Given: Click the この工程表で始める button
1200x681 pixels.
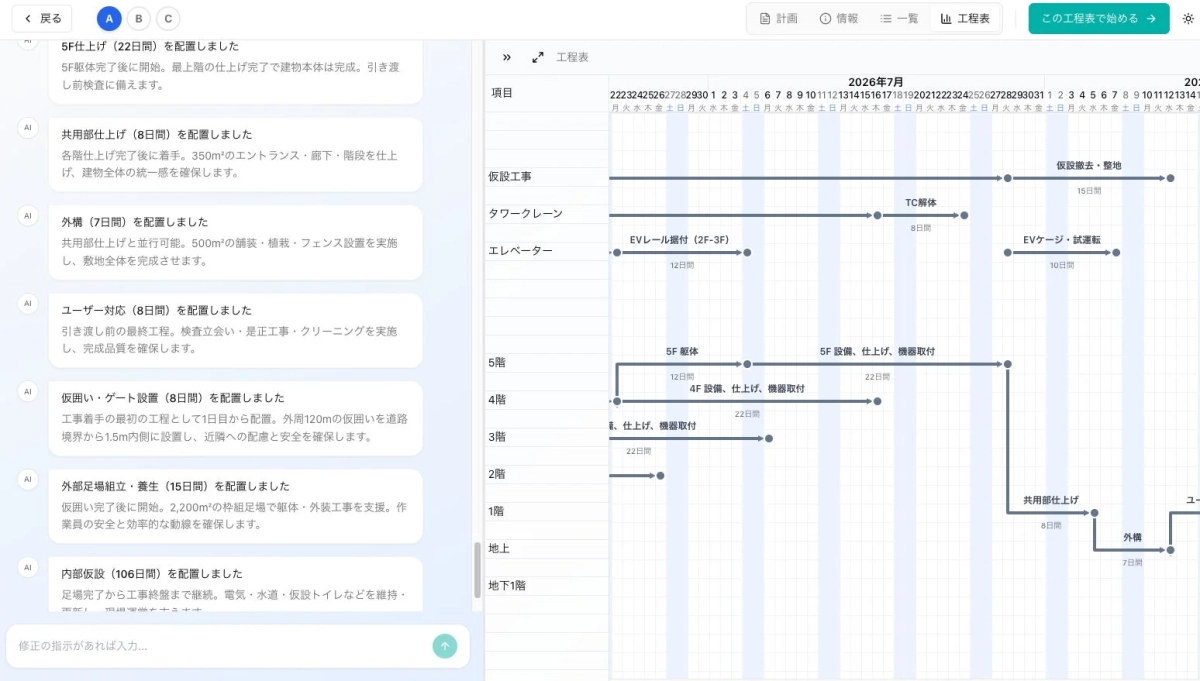Looking at the screenshot, I should (1098, 18).
